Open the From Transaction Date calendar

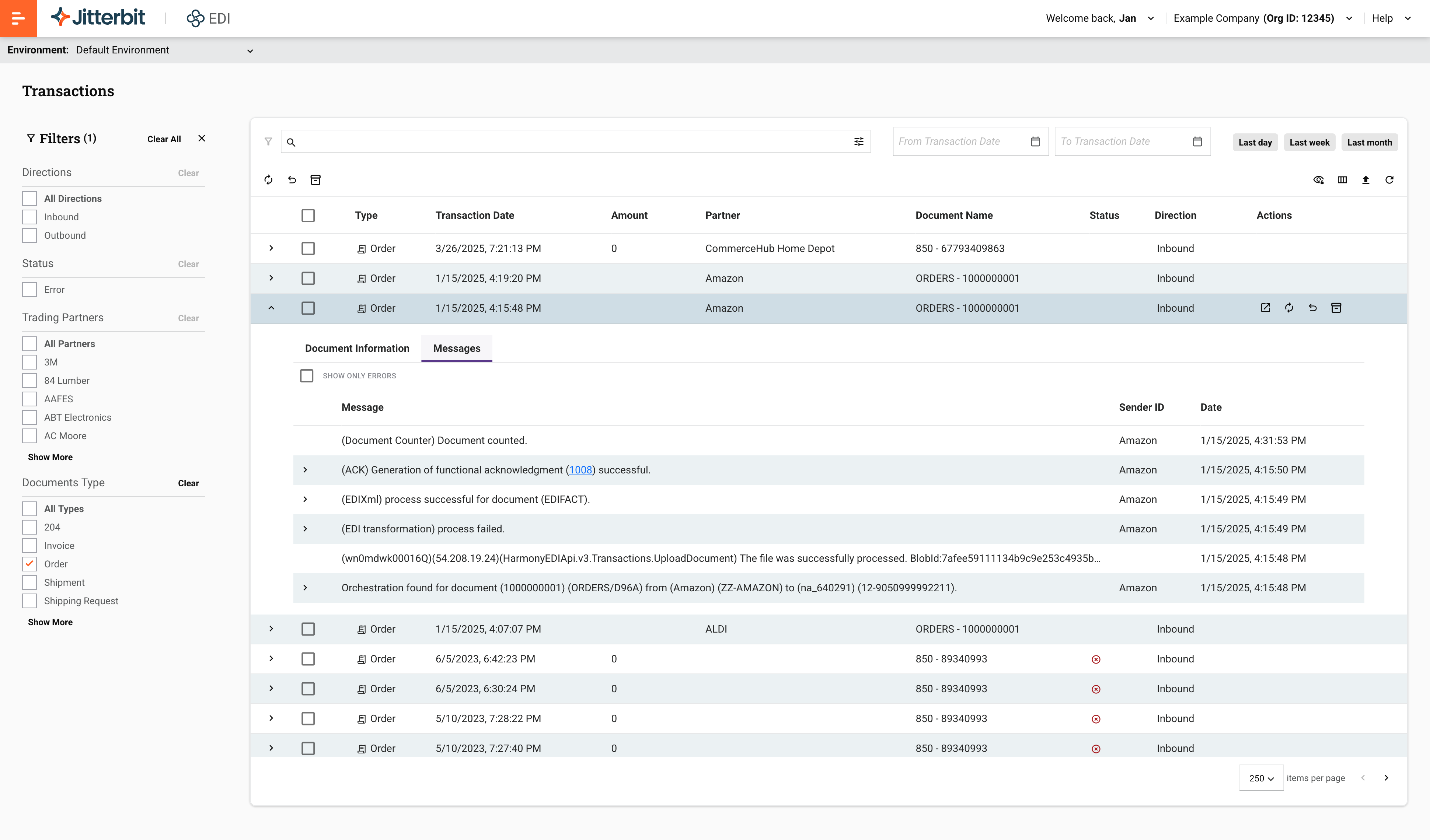click(x=1035, y=142)
